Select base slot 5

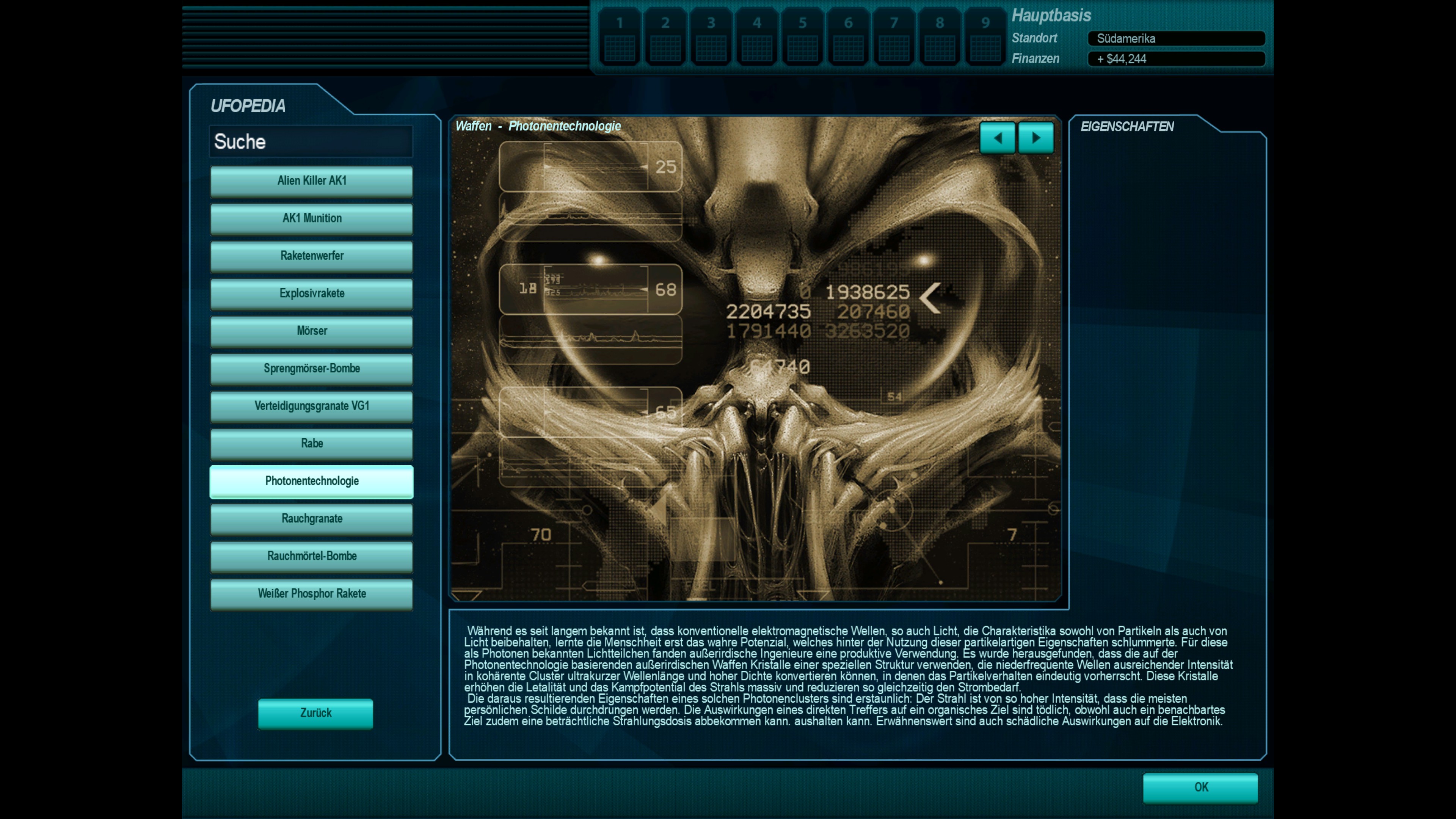(802, 36)
